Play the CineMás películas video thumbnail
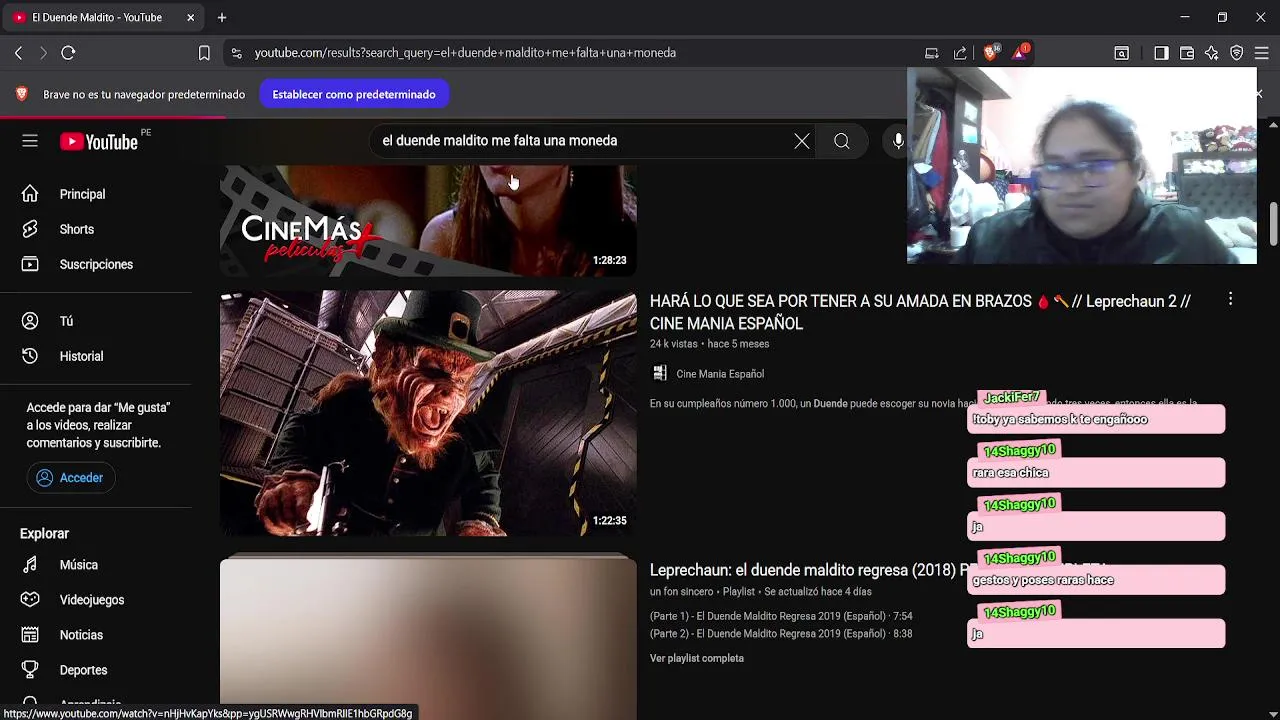The height and width of the screenshot is (720, 1280). [x=428, y=220]
